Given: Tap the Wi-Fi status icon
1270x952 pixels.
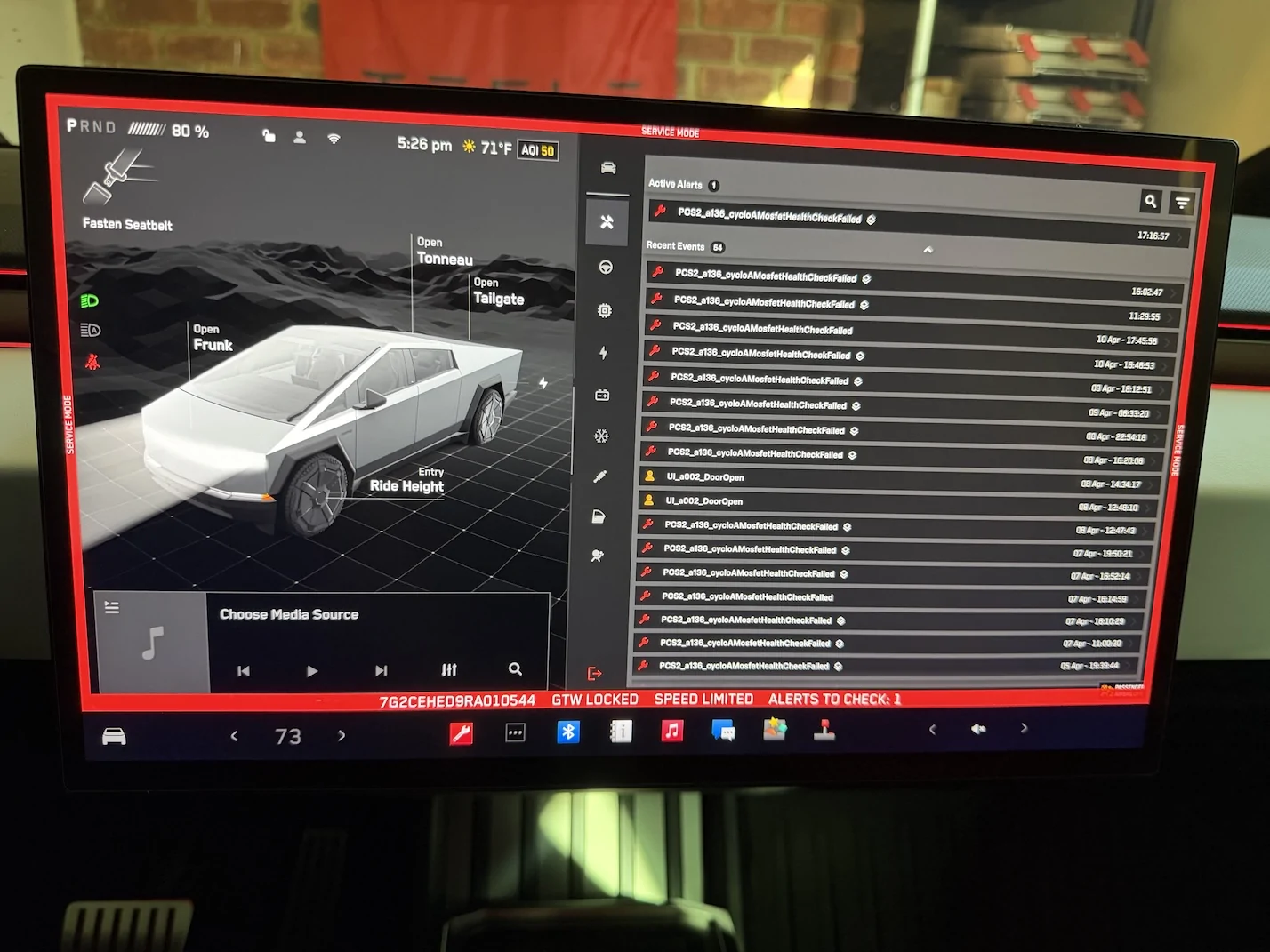Looking at the screenshot, I should 334,138.
